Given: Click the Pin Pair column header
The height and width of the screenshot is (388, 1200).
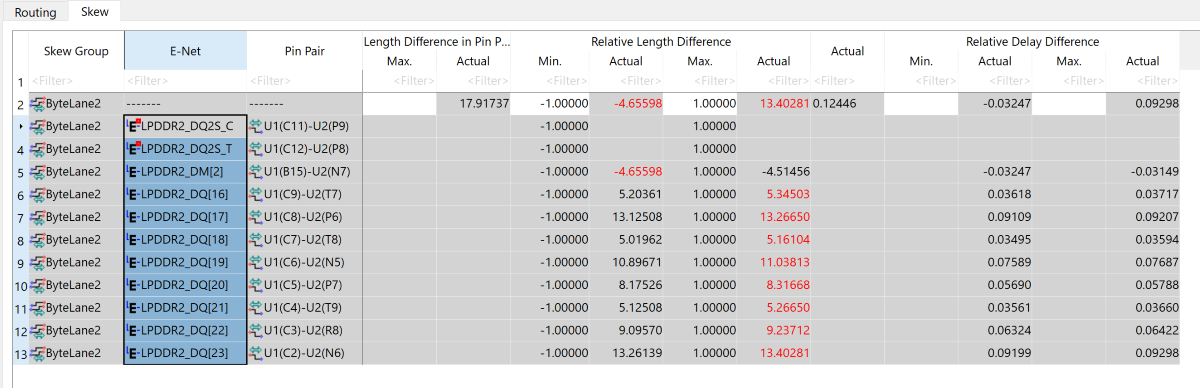Looking at the screenshot, I should (305, 50).
